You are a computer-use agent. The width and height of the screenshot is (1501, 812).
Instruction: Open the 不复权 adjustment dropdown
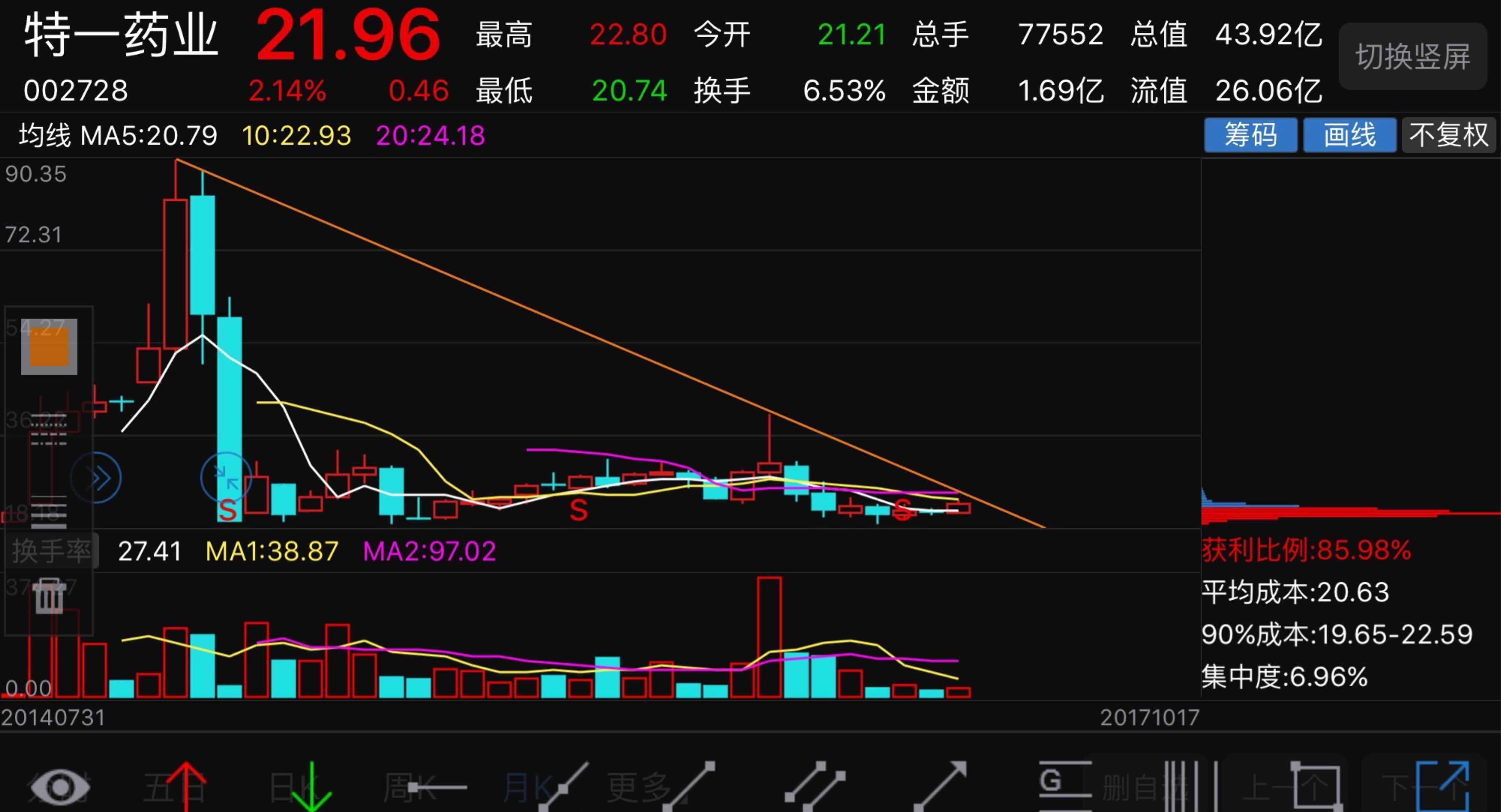tap(1448, 135)
